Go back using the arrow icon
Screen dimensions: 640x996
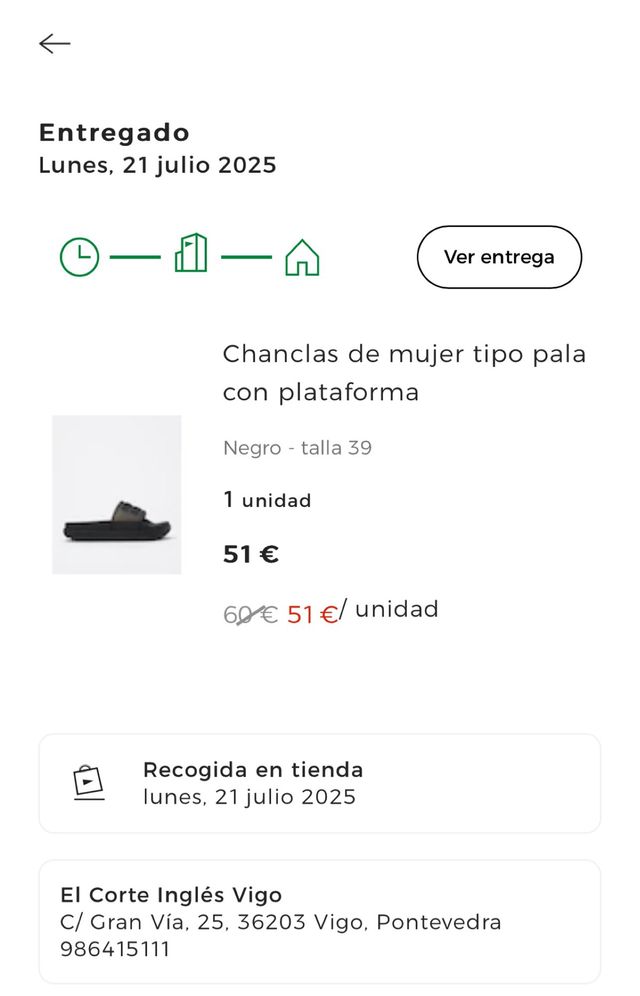[55, 43]
